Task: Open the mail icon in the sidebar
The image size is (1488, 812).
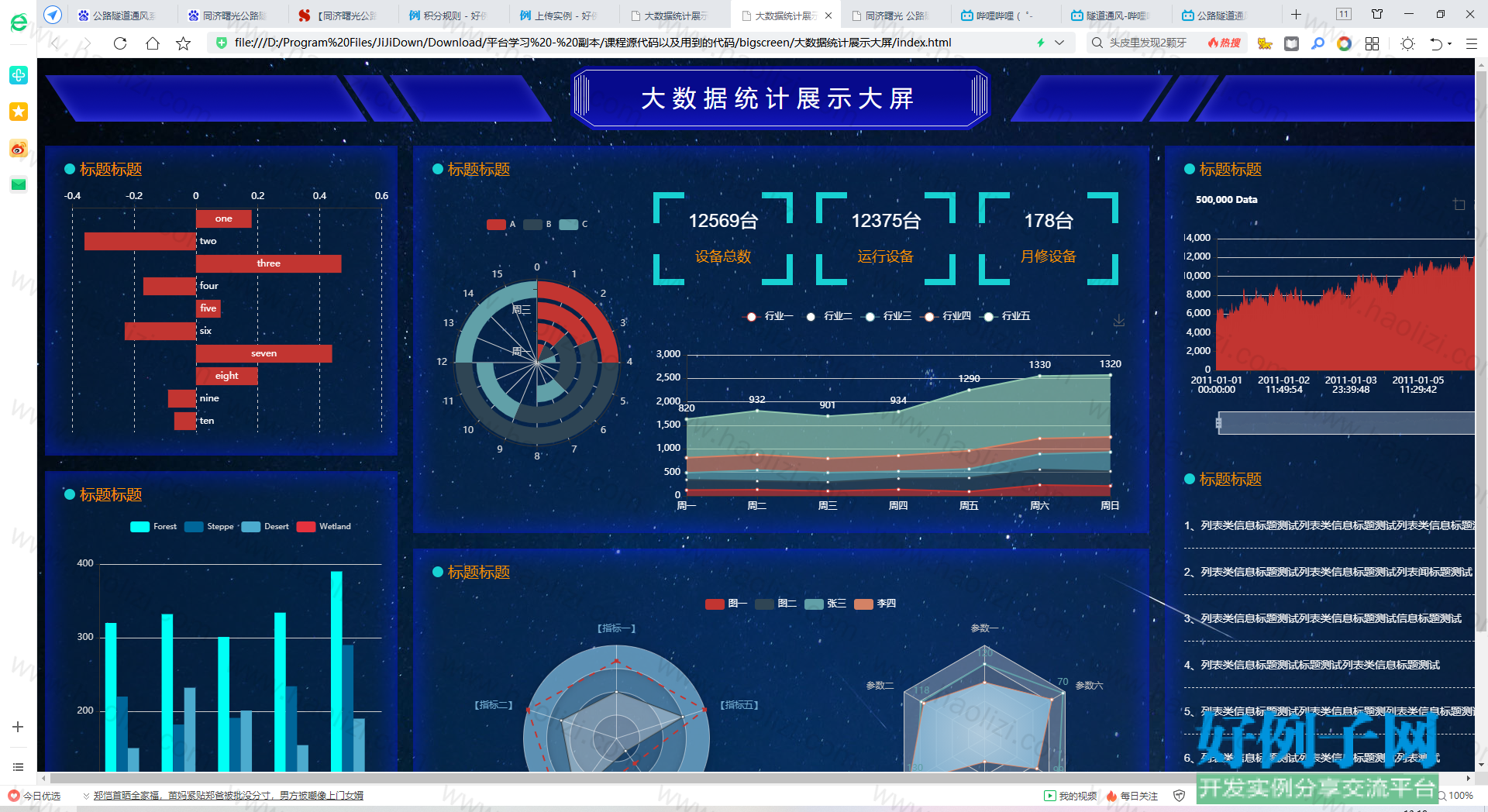Action: 19,184
